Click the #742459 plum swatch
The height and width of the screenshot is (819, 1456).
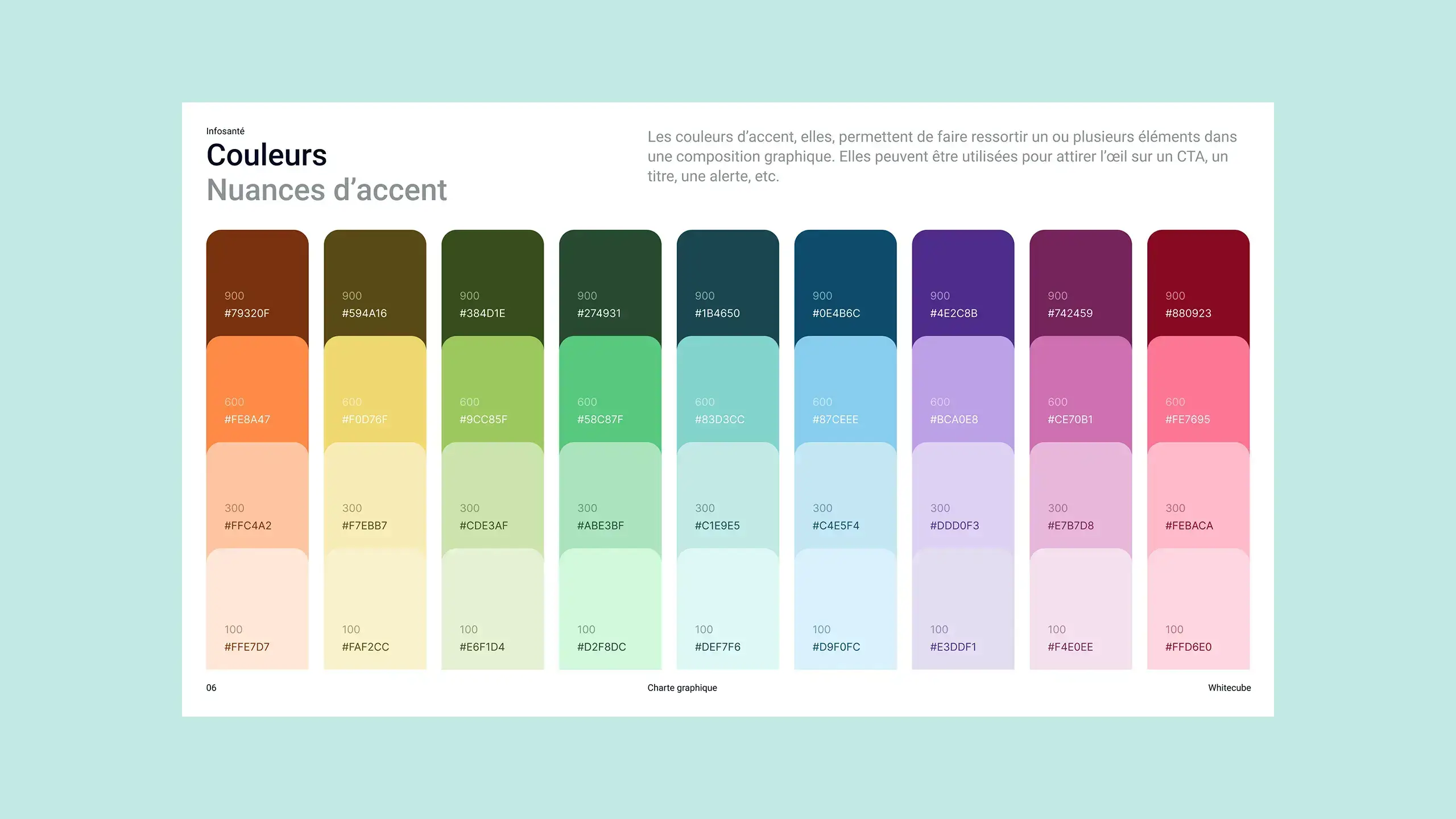pyautogui.click(x=1081, y=283)
